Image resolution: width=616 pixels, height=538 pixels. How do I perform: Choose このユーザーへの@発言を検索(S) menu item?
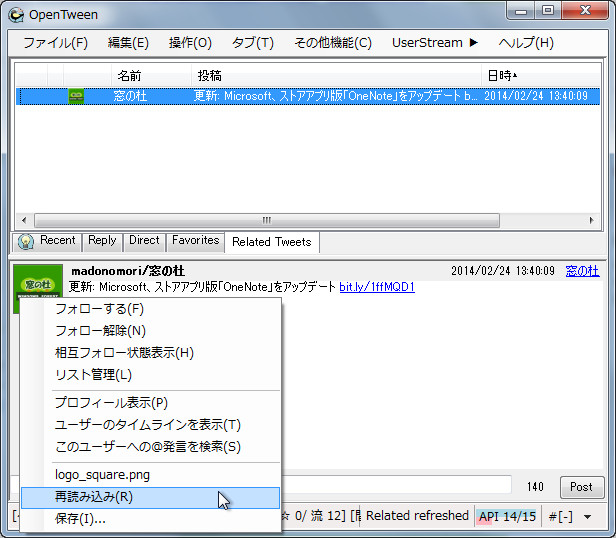150,447
